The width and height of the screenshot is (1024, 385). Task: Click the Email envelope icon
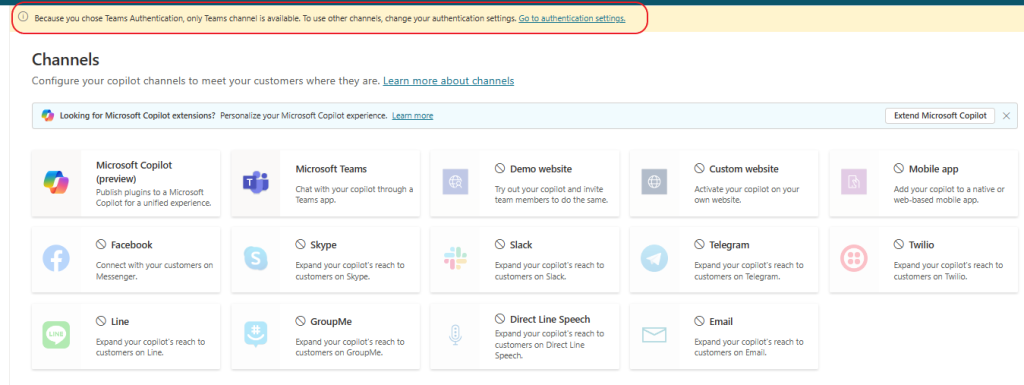pos(654,335)
